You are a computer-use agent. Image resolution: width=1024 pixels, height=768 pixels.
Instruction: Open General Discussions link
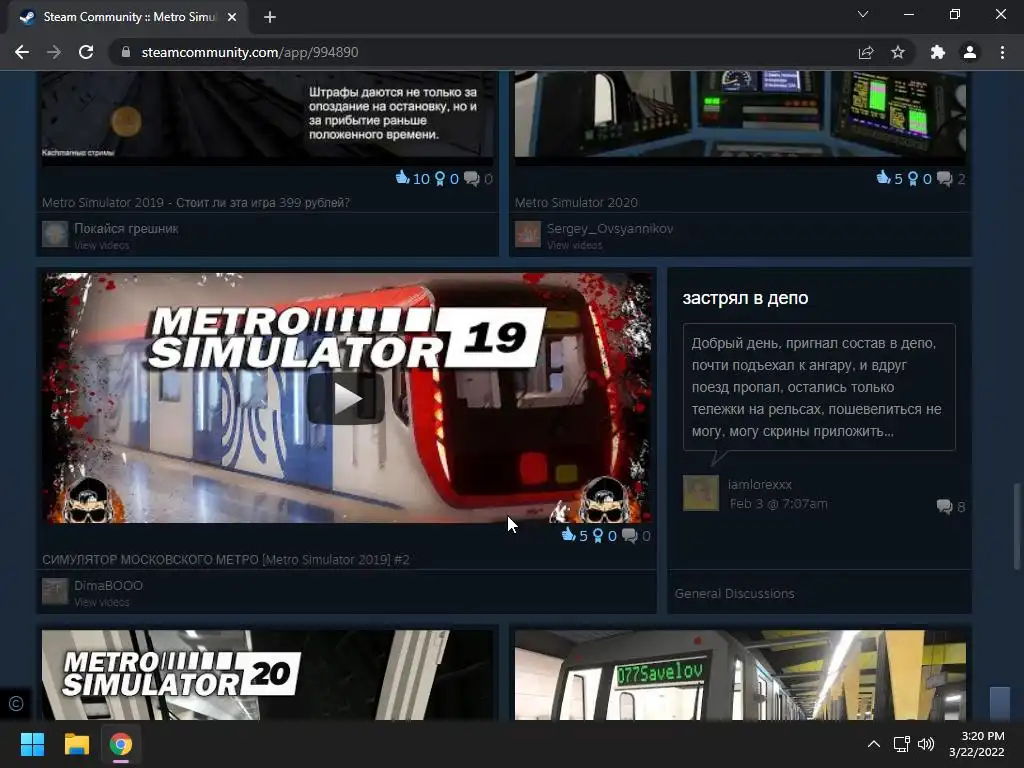point(734,593)
